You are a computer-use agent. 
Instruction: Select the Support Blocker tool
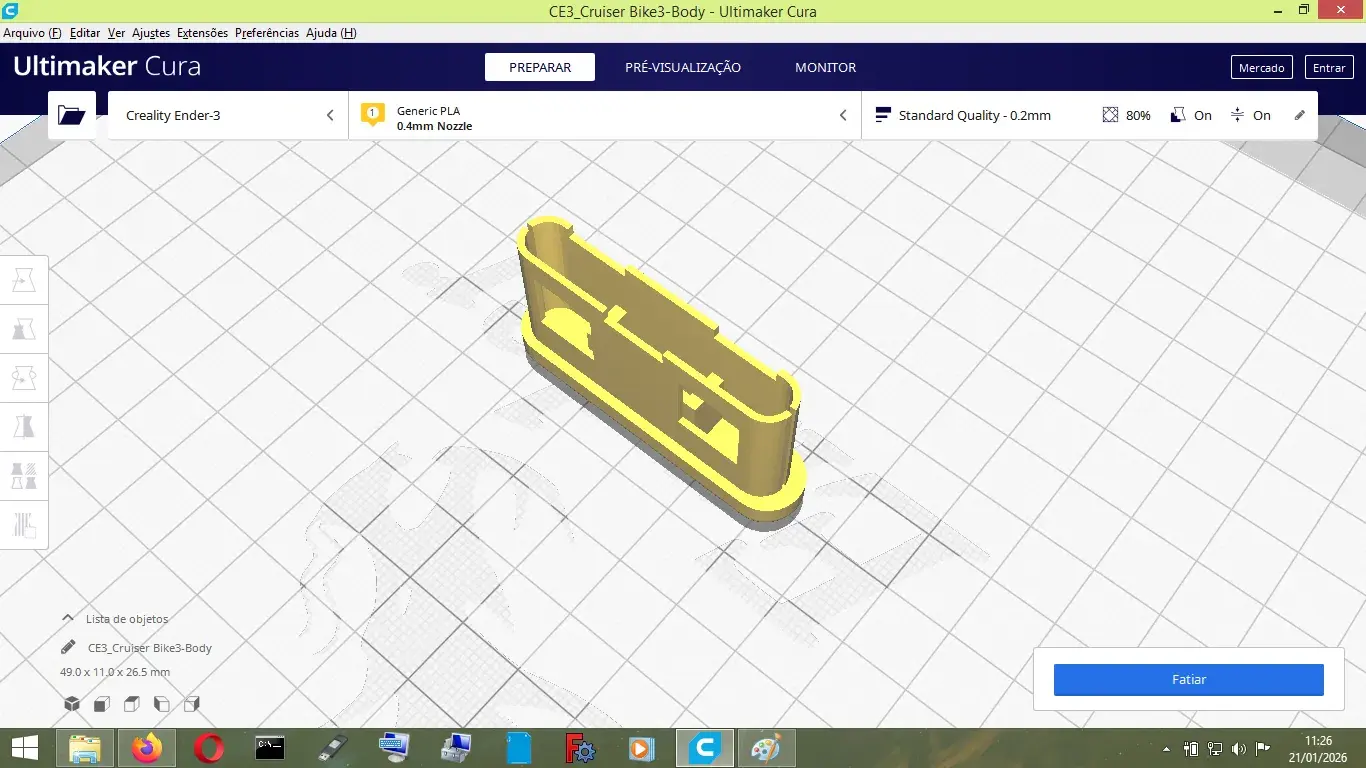(24, 524)
